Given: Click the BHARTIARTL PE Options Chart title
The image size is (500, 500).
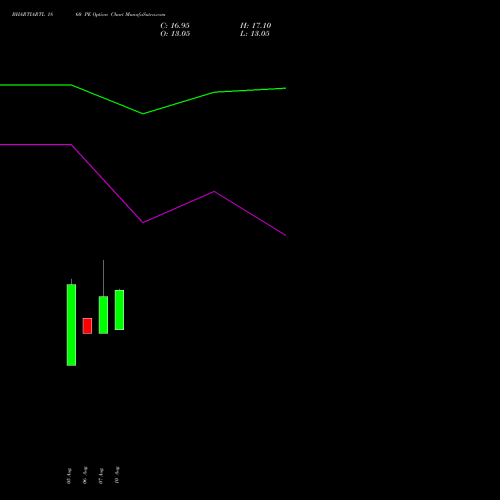Looking at the screenshot, I should point(88,15).
